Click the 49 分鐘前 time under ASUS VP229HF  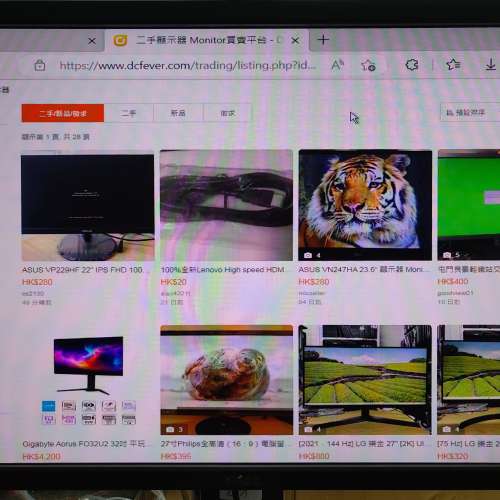pyautogui.click(x=37, y=303)
